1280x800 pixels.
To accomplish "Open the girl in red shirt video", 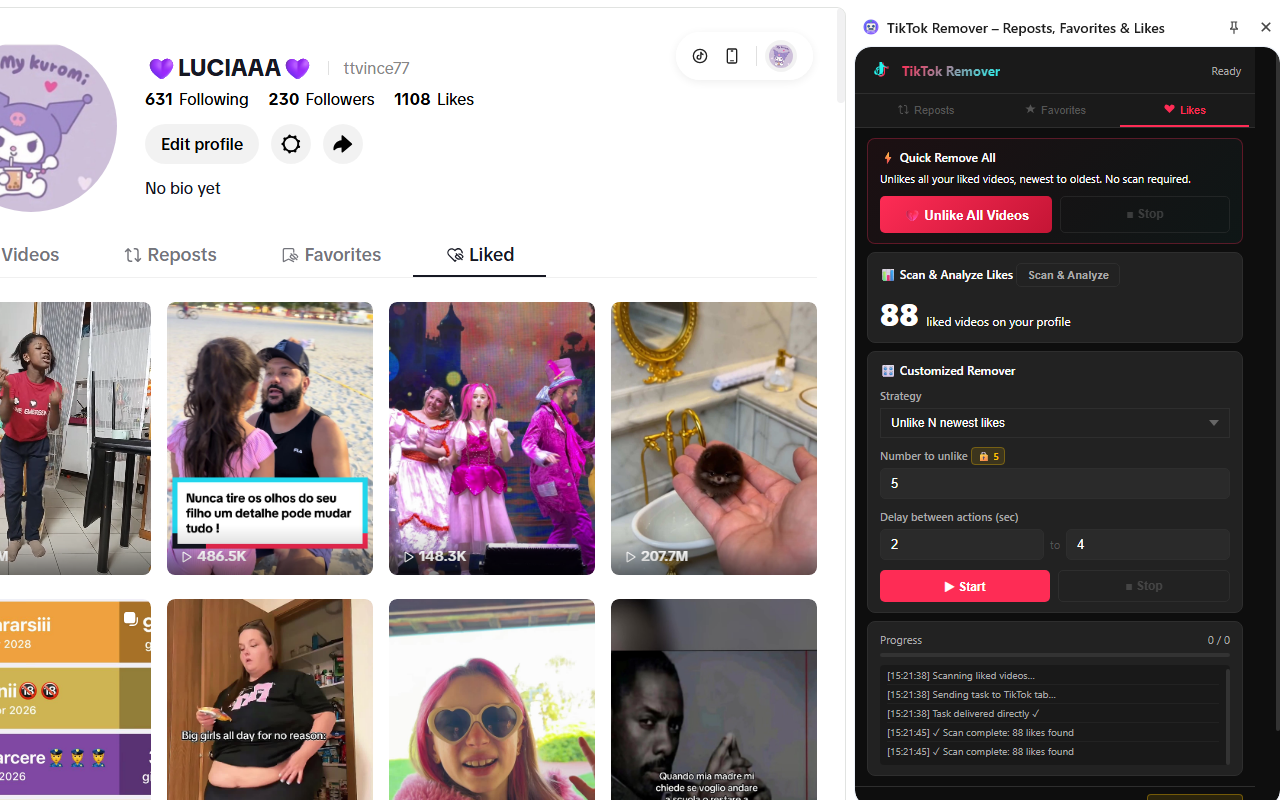I will (75, 438).
